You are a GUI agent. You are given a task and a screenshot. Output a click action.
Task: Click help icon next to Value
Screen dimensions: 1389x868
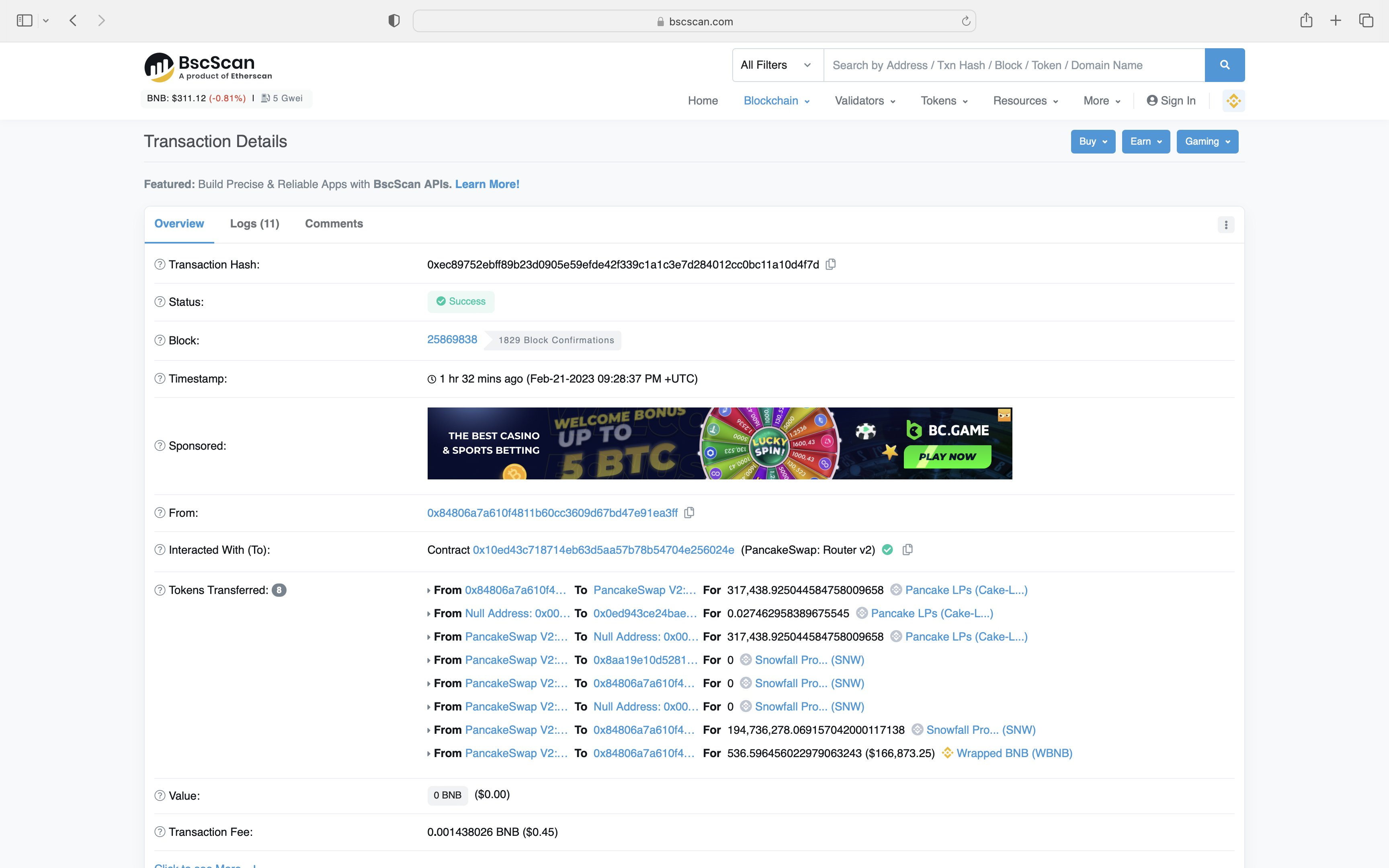coord(160,795)
